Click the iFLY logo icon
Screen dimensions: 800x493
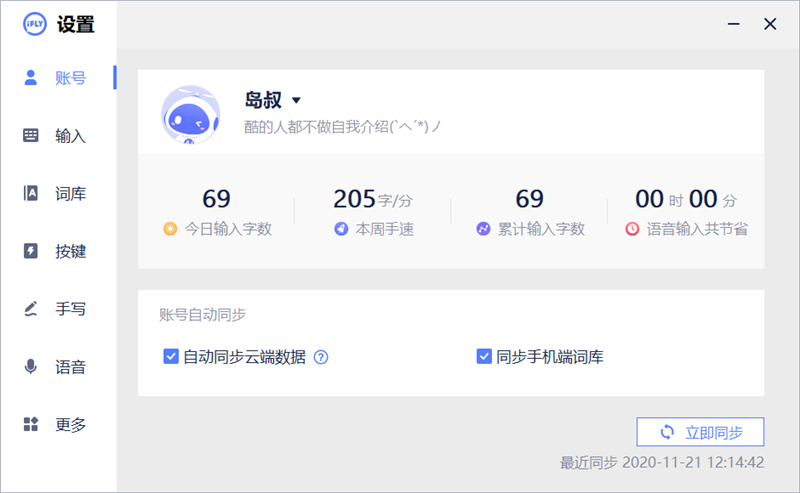click(34, 25)
